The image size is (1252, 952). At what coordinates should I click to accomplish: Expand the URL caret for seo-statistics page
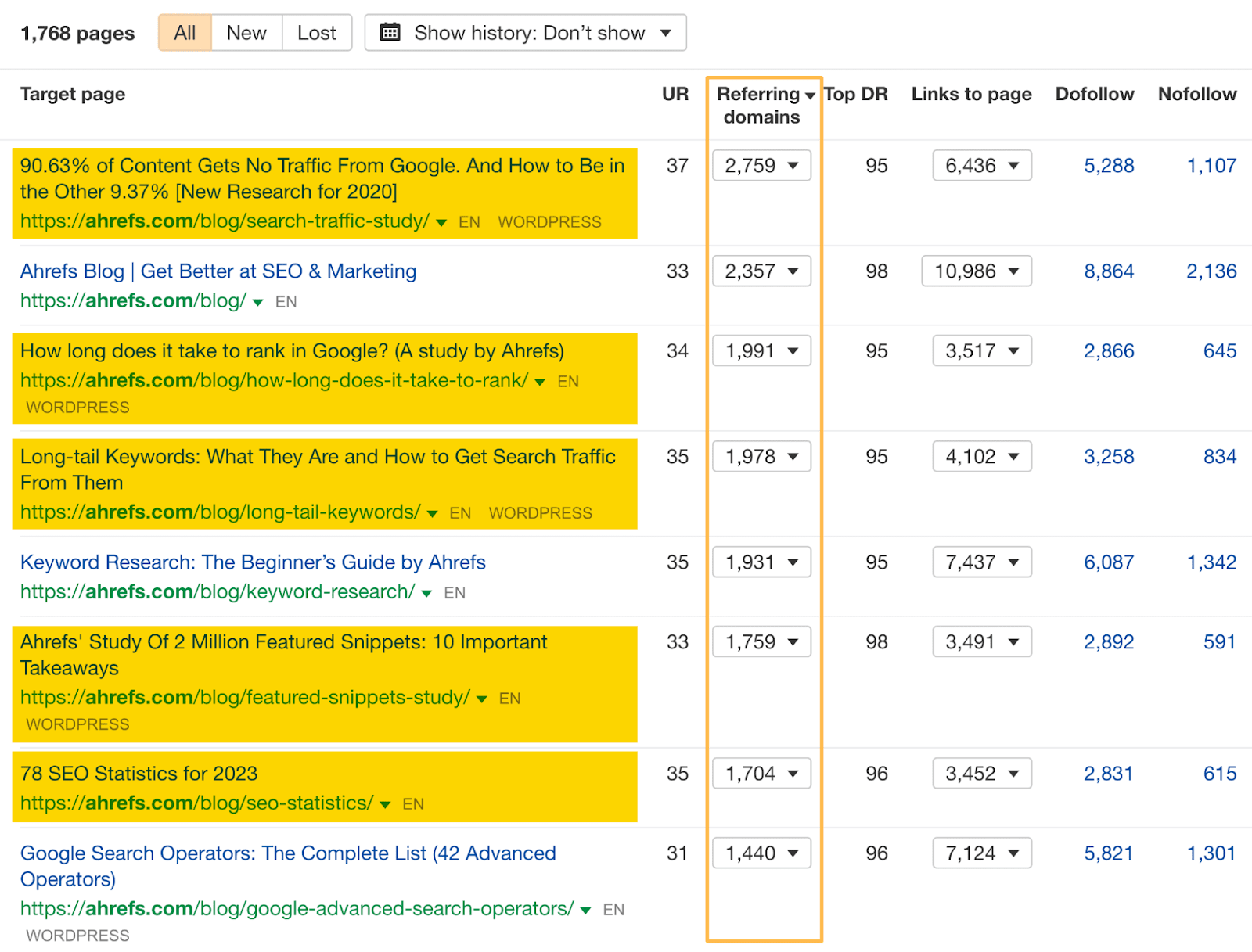(385, 803)
